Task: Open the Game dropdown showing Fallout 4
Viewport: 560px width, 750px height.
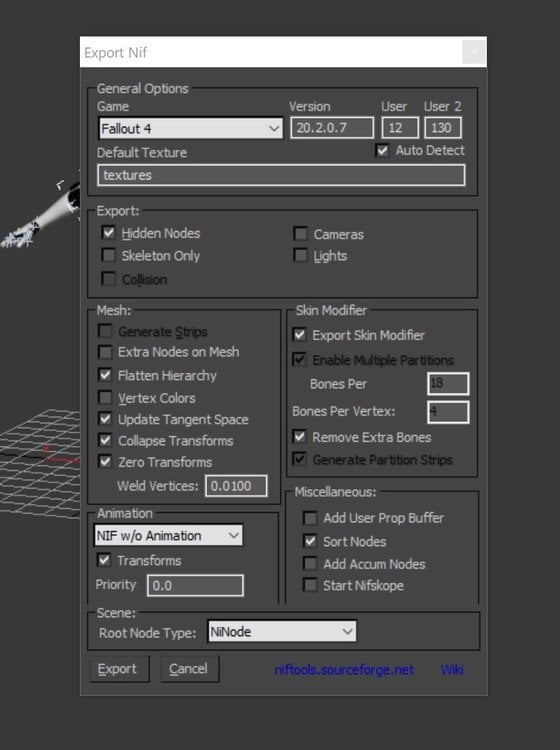Action: (190, 128)
